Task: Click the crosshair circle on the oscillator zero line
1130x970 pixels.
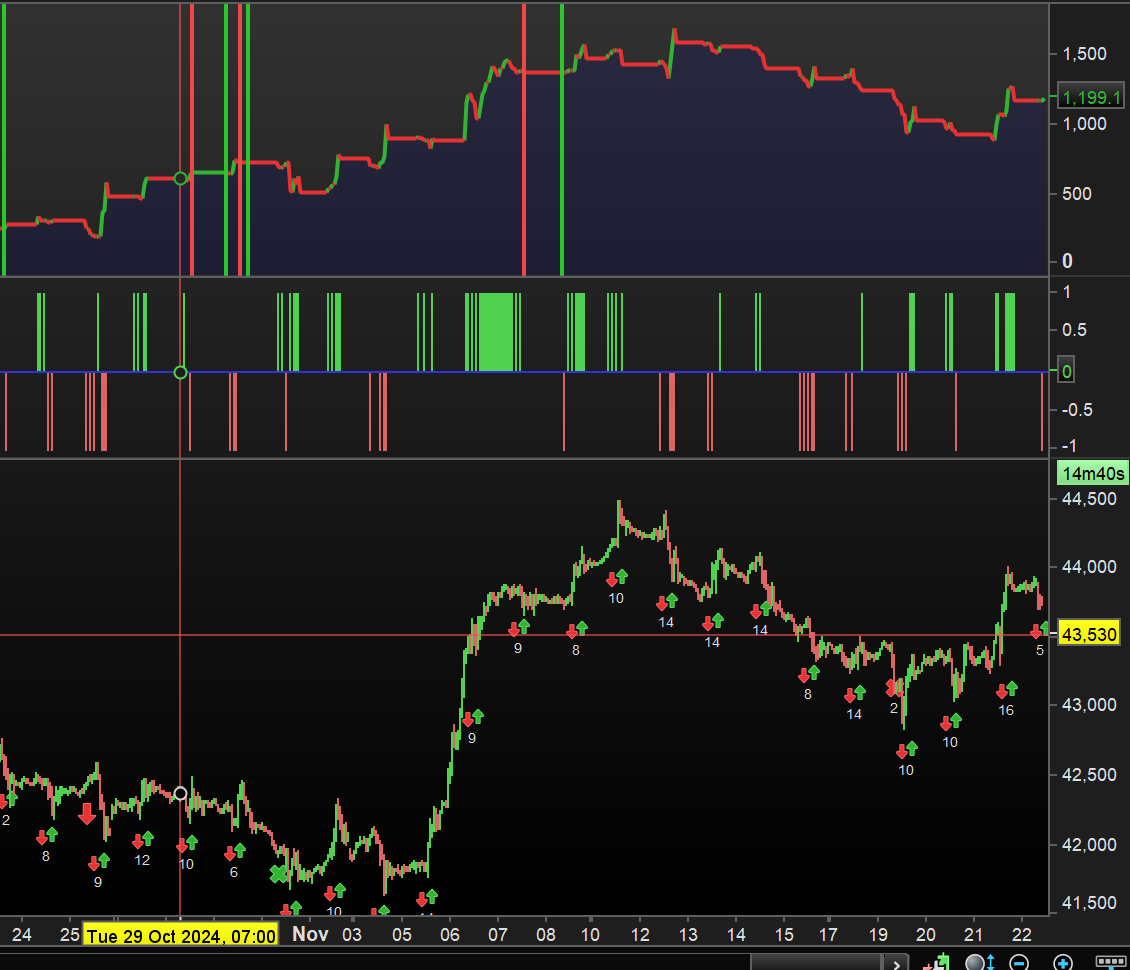Action: point(180,373)
